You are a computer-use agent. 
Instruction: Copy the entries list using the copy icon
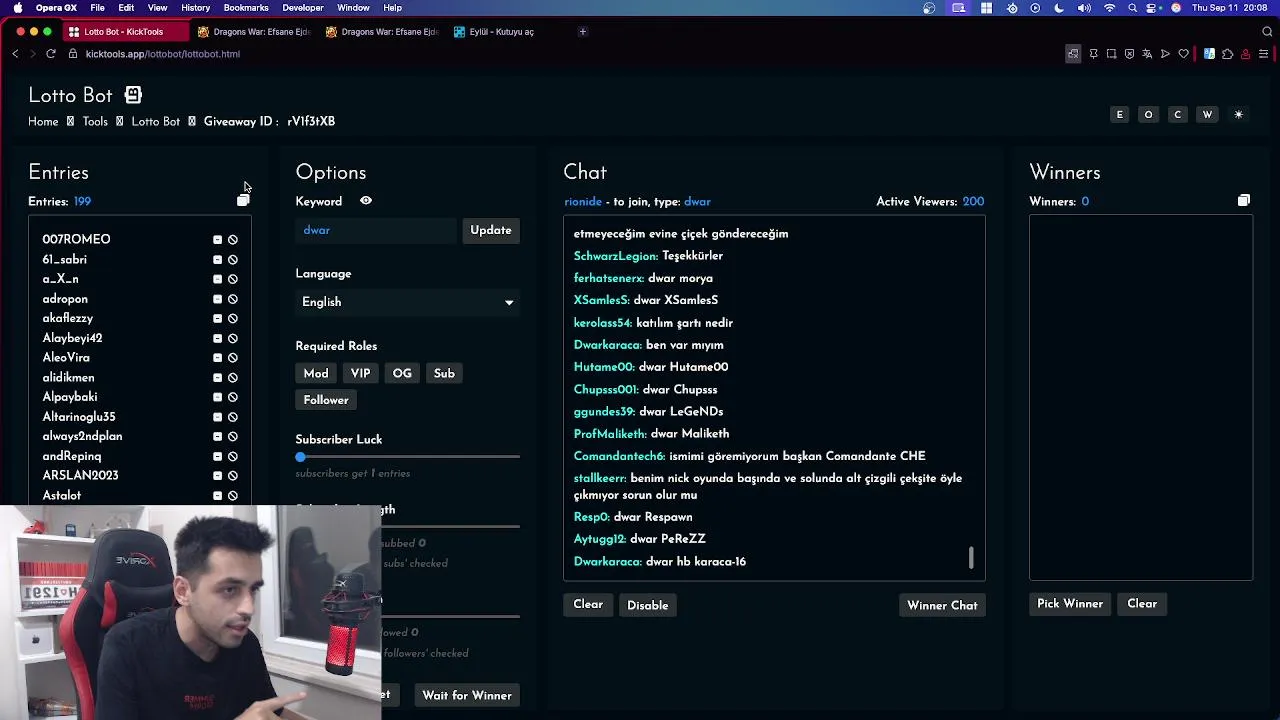point(243,201)
